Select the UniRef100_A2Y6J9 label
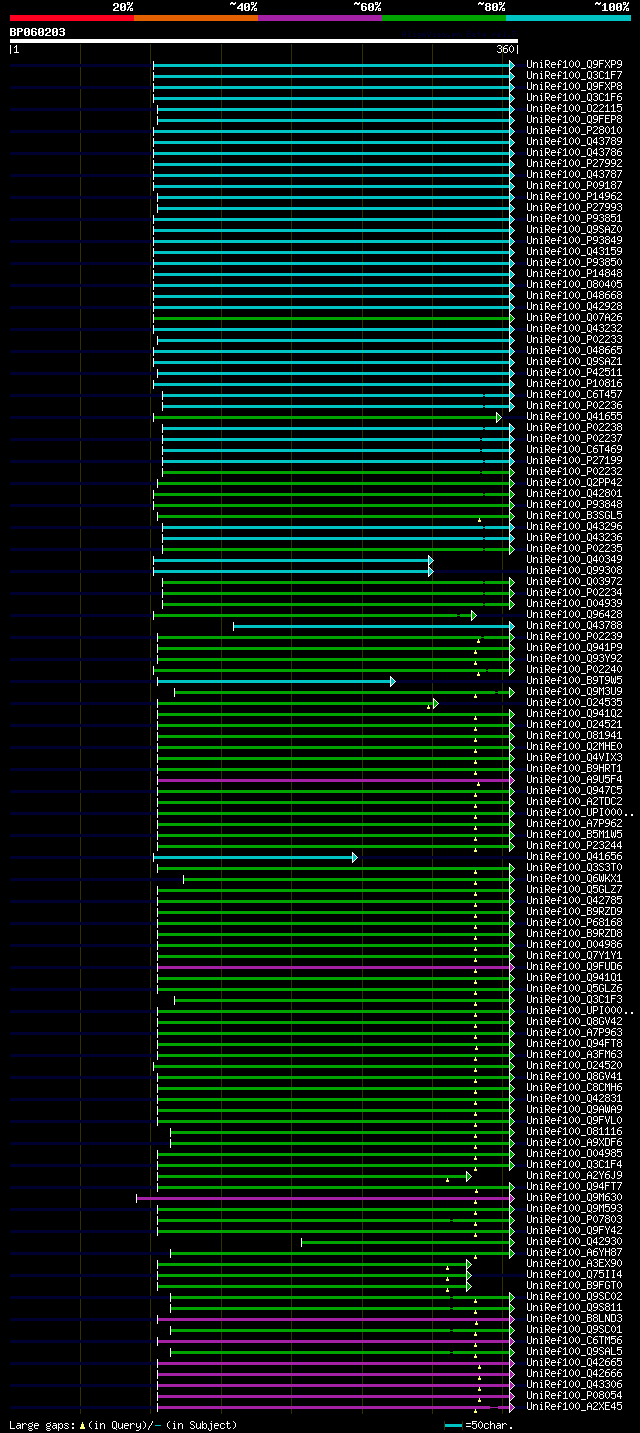The height and width of the screenshot is (1433, 640). (x=575, y=1175)
